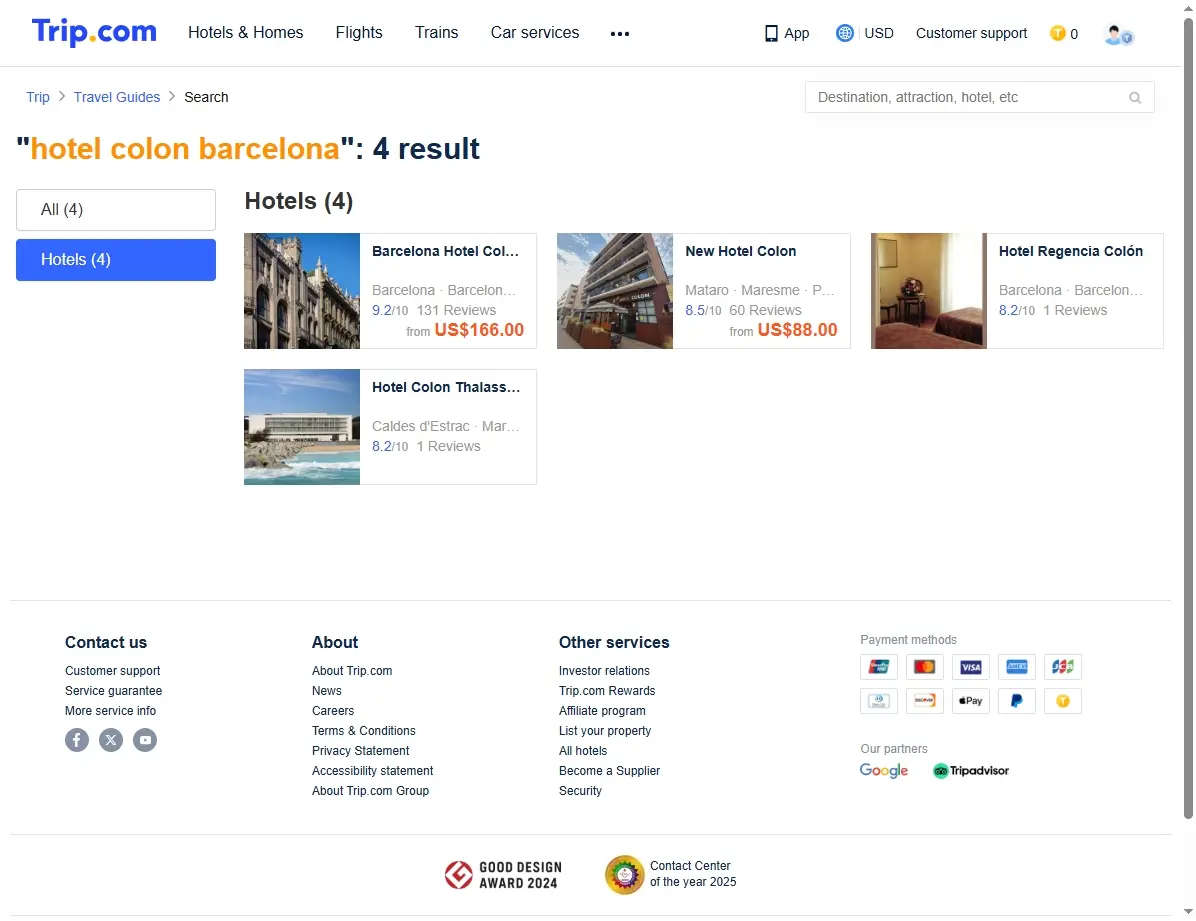This screenshot has width=1196, height=921.
Task: Click the PayPal payment icon
Action: coord(1017,700)
